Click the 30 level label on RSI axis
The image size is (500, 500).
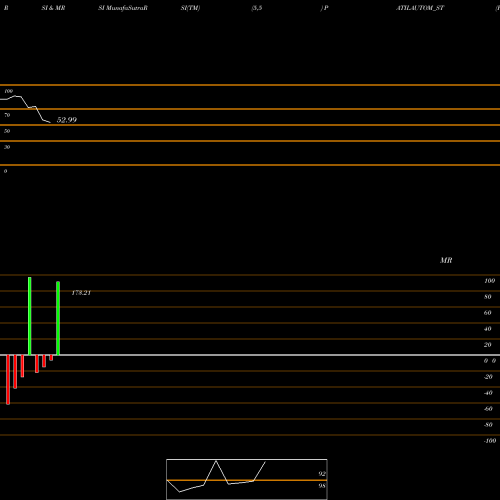coord(7,147)
